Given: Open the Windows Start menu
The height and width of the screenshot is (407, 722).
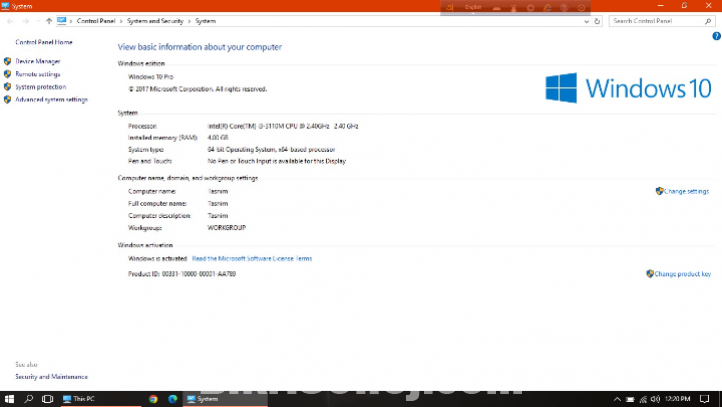Looking at the screenshot, I should [x=9, y=399].
